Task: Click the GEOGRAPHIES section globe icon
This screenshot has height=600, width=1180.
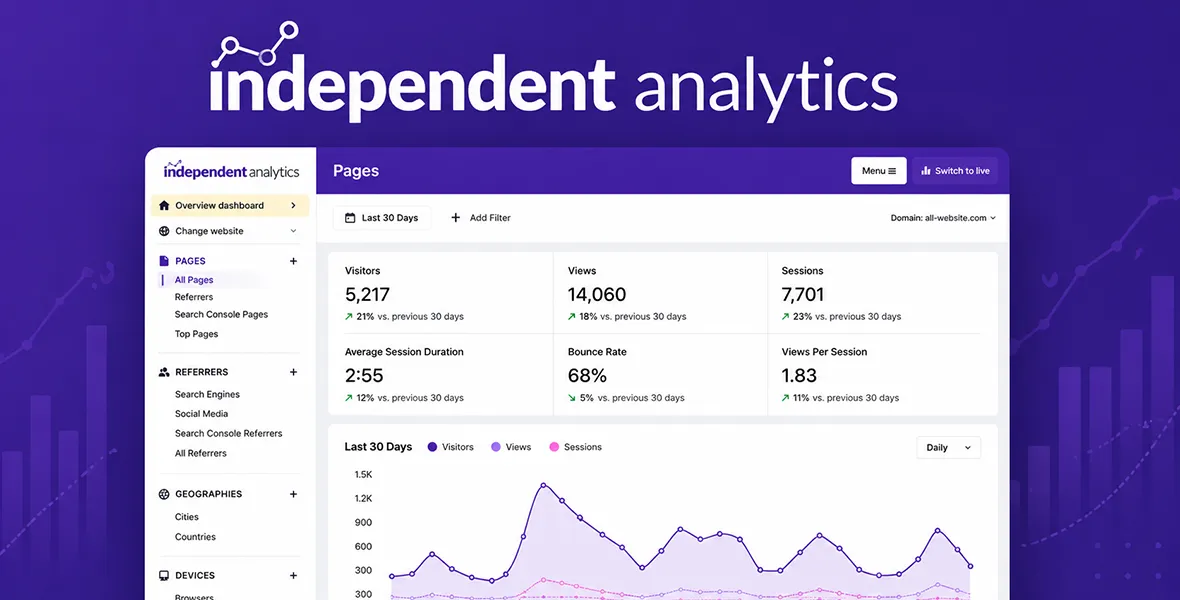Action: [164, 495]
